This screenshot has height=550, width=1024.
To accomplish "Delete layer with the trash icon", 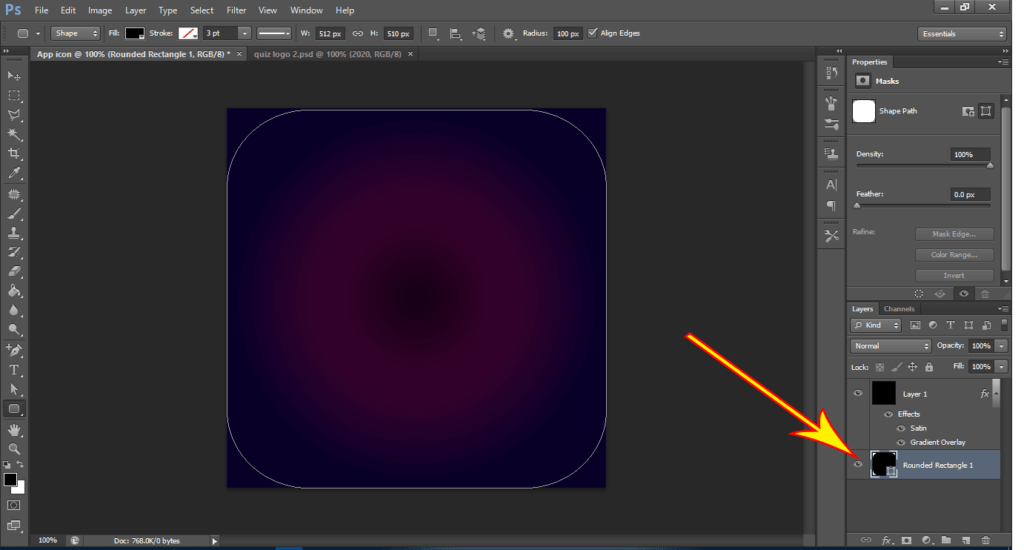I will pyautogui.click(x=985, y=540).
